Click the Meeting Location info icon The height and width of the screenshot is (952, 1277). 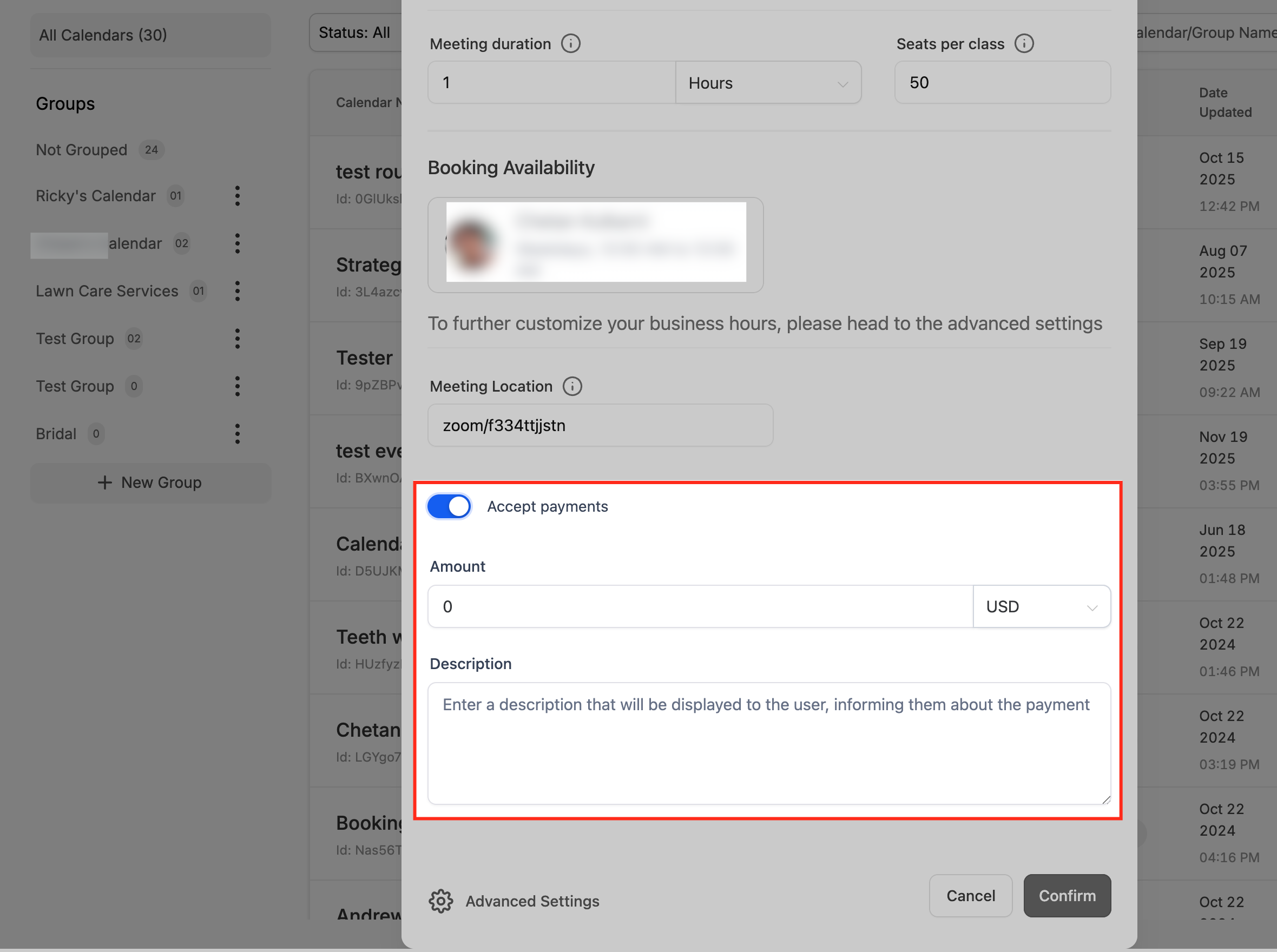click(x=572, y=386)
